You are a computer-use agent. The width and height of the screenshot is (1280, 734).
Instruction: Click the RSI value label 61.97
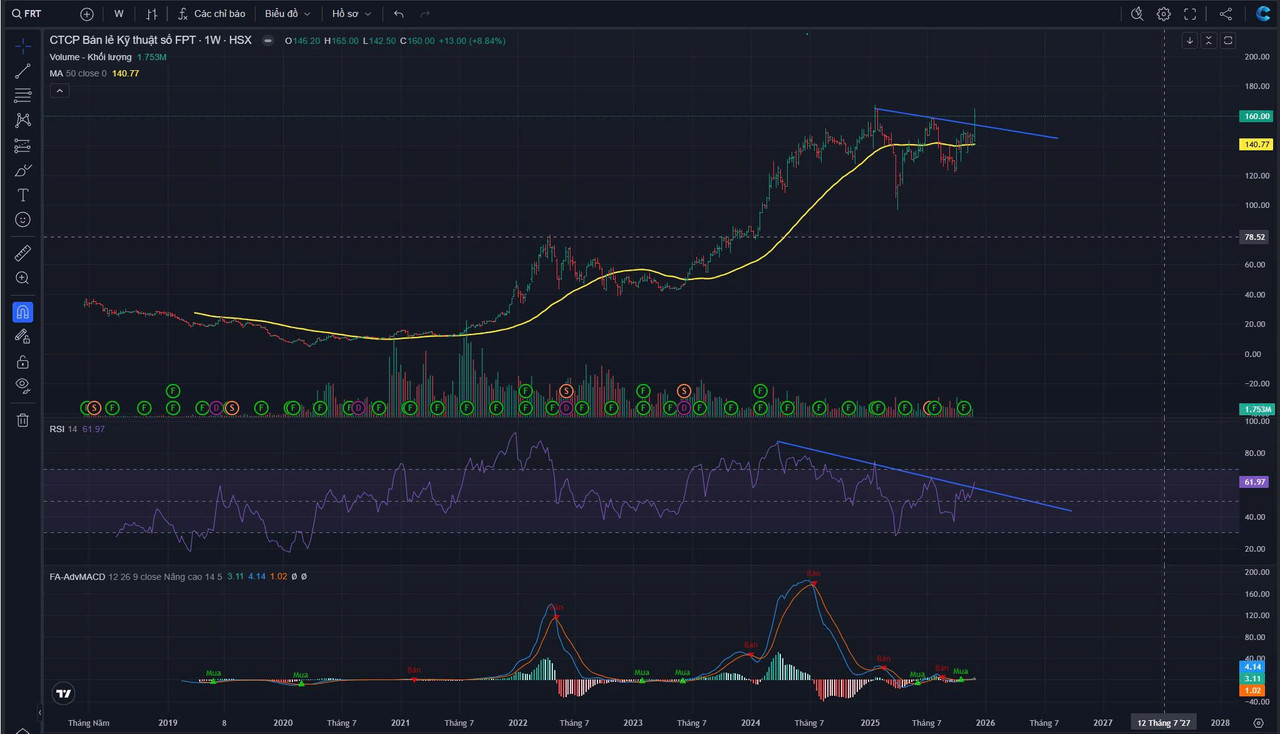pos(1256,482)
